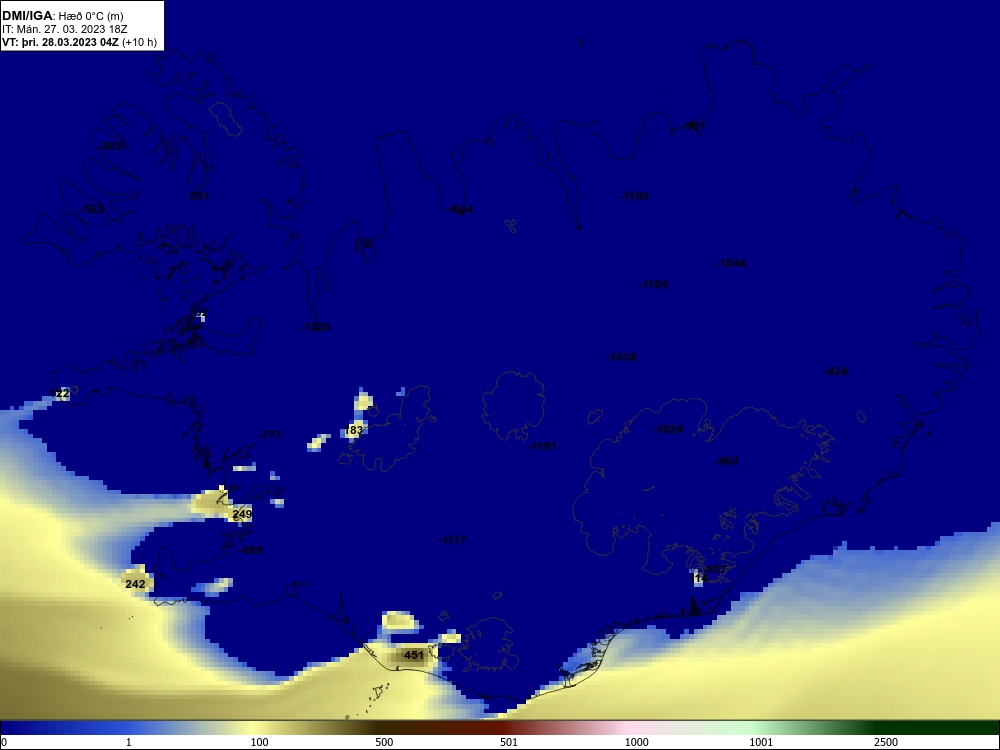Click the 501 label on the color scale
This screenshot has width=1000, height=750.
[509, 742]
